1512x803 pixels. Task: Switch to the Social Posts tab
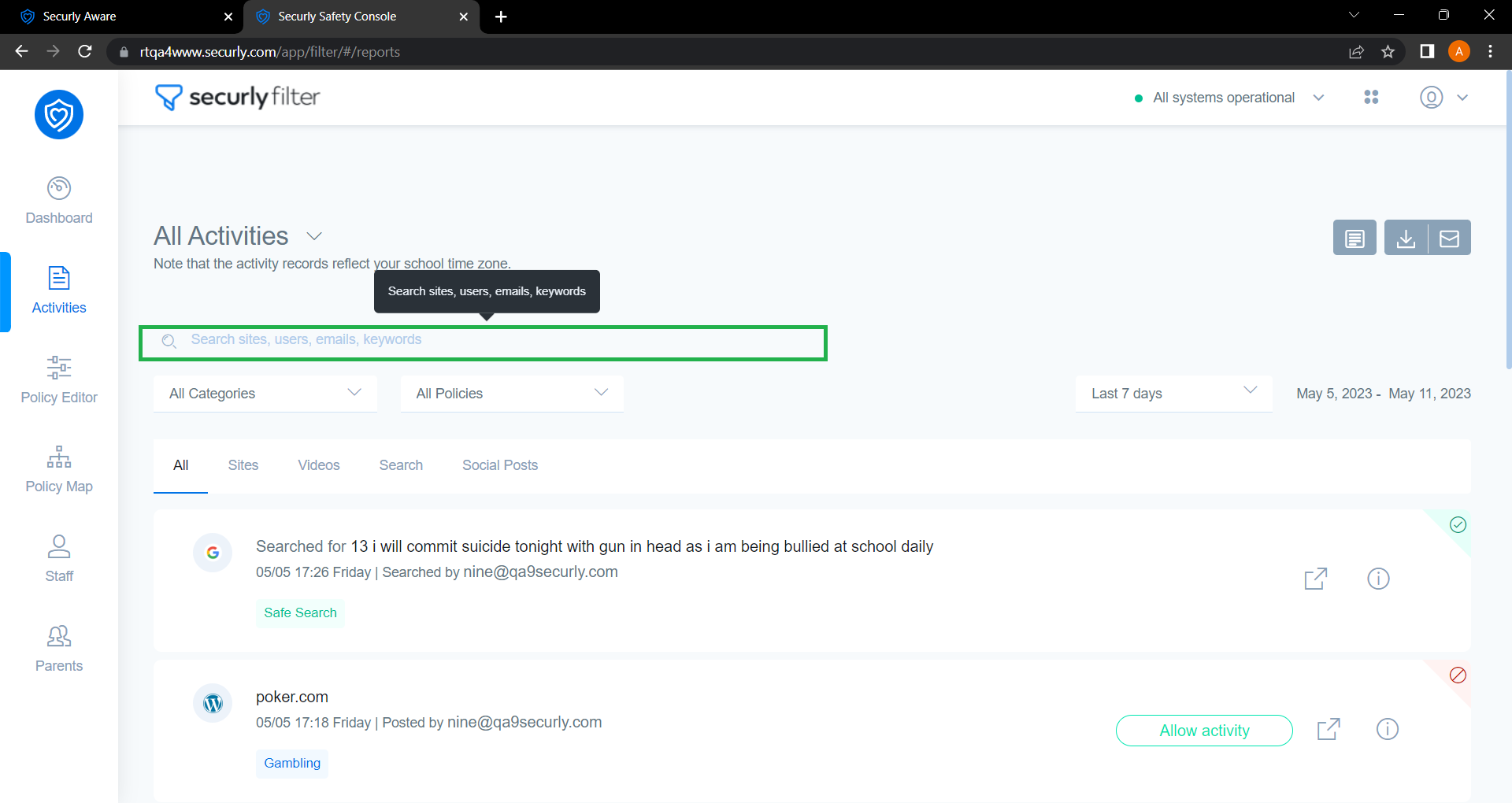tap(500, 465)
